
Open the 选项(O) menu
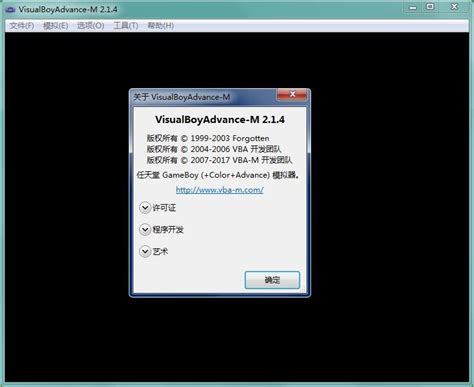pos(91,26)
